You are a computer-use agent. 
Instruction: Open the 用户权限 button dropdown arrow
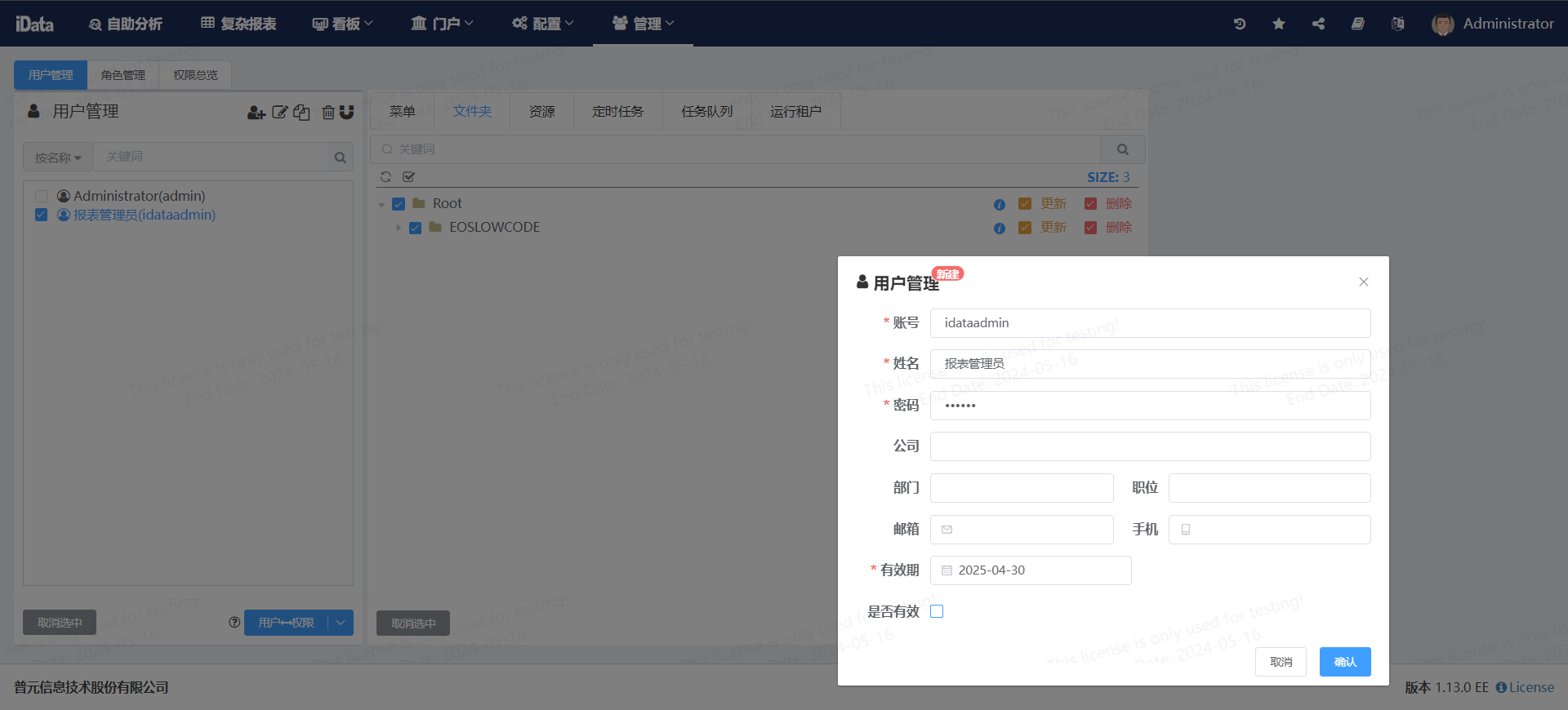341,623
